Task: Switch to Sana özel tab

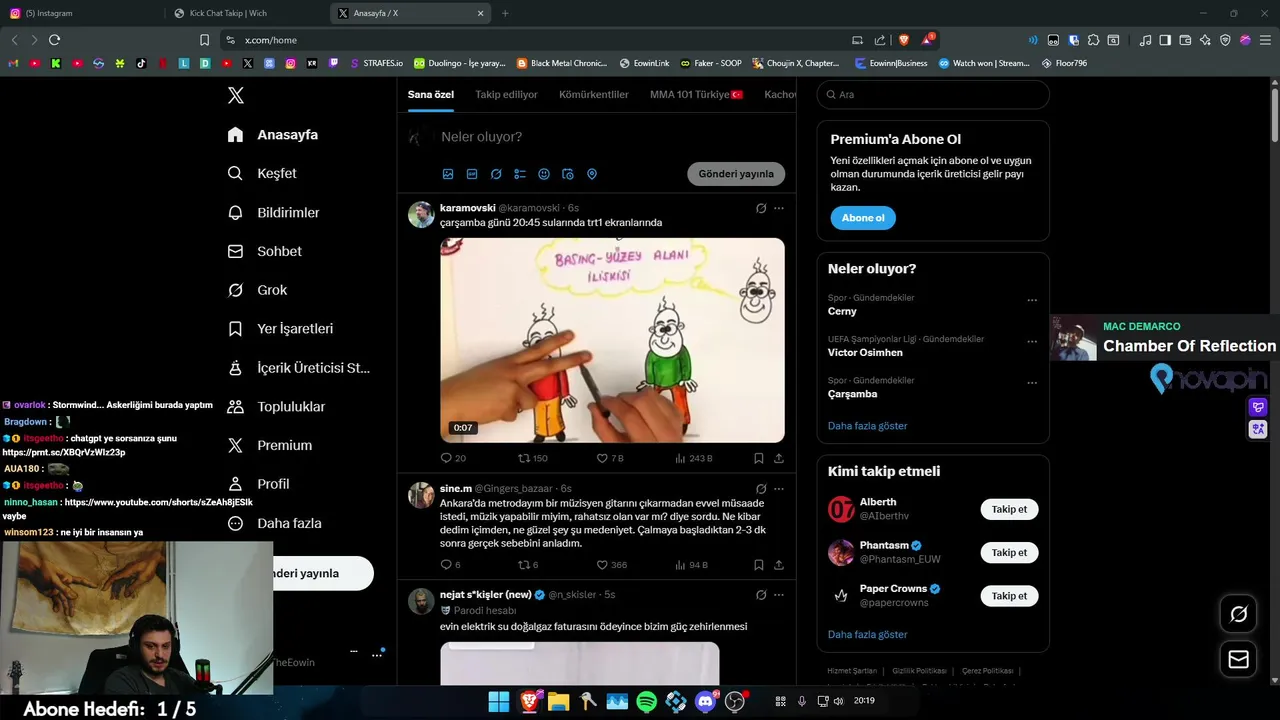Action: [x=431, y=94]
